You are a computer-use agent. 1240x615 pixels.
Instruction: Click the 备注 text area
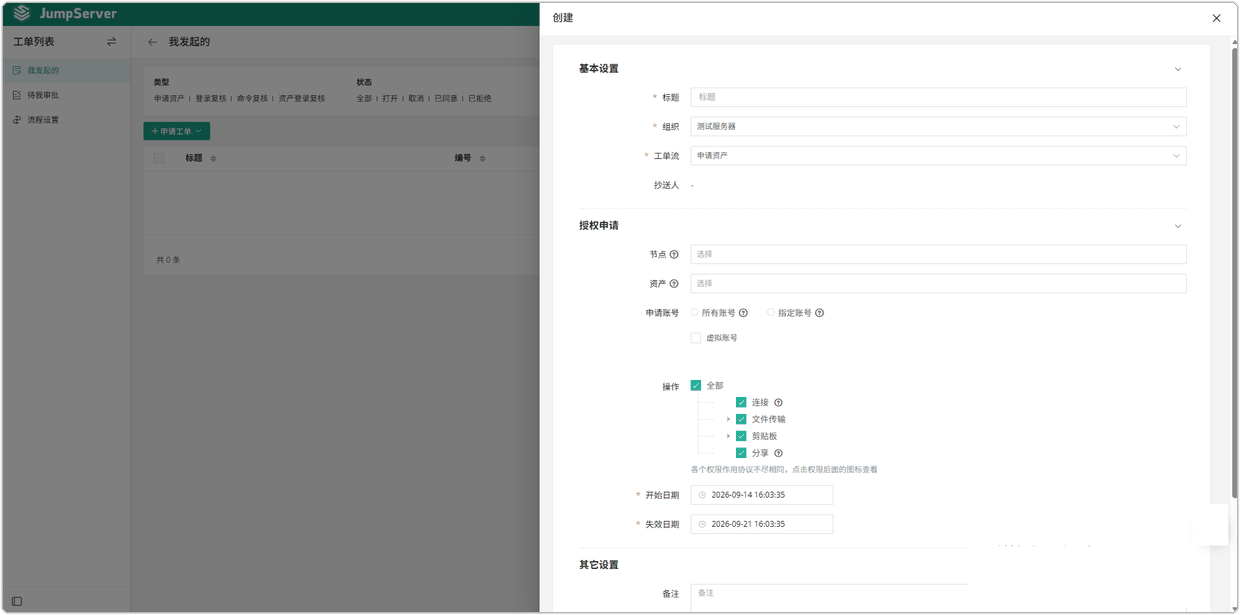pyautogui.click(x=829, y=598)
